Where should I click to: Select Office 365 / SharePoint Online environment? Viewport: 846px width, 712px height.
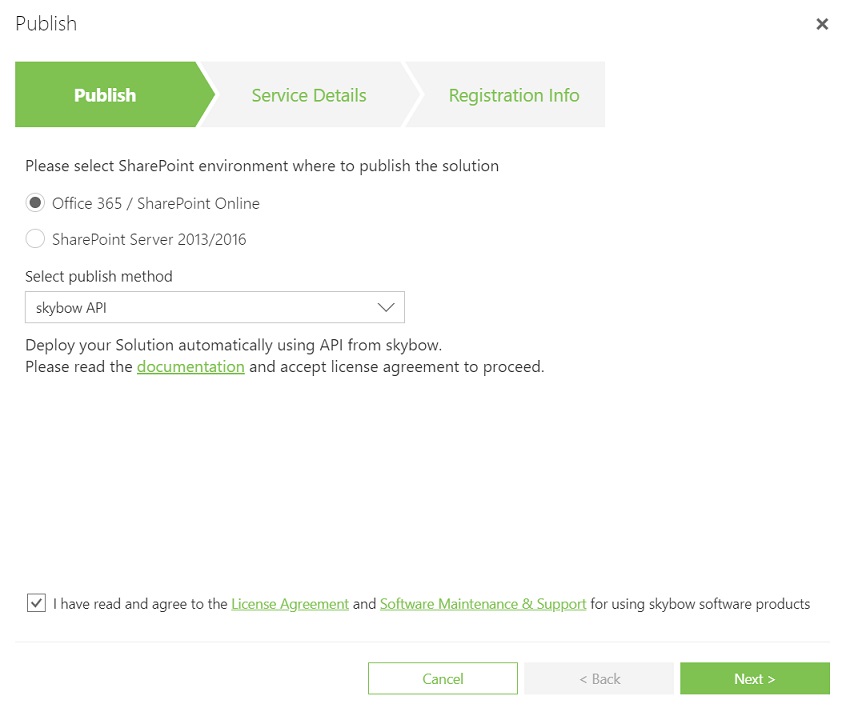coord(35,202)
